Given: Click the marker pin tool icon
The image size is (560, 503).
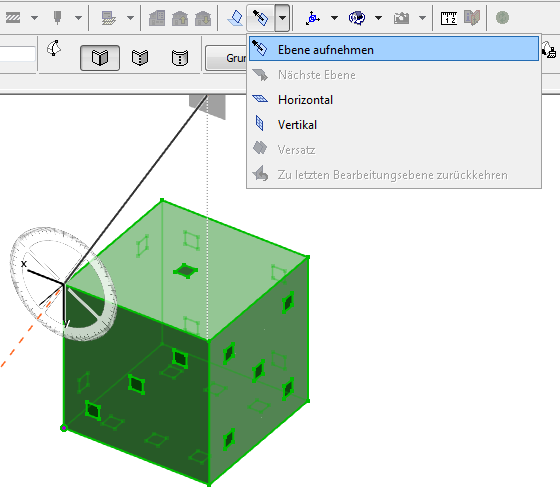Looking at the screenshot, I should pyautogui.click(x=57, y=17).
